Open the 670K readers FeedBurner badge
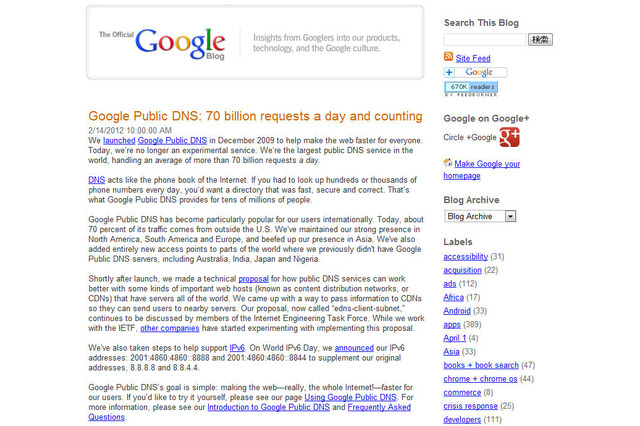 pyautogui.click(x=471, y=87)
